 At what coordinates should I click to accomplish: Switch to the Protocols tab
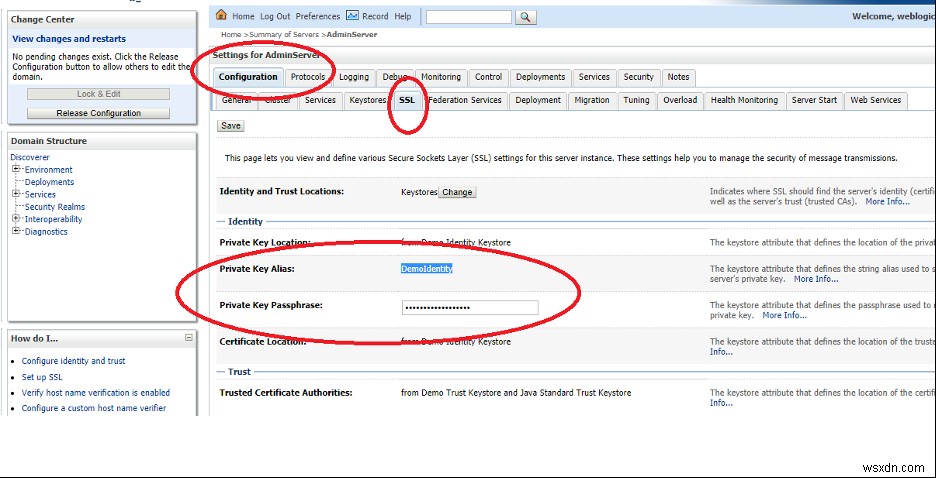click(308, 77)
